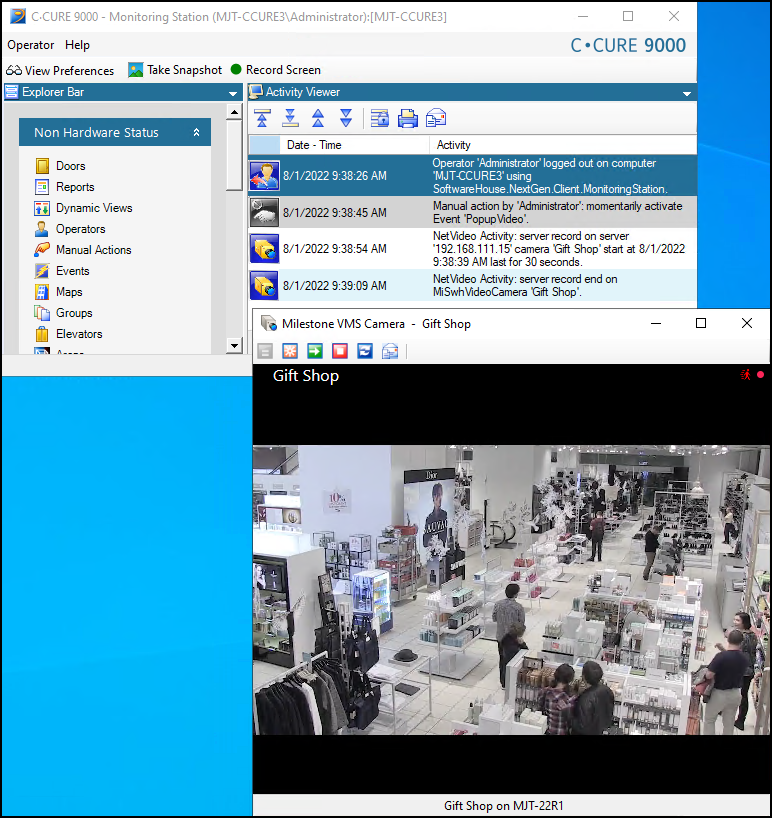The height and width of the screenshot is (818, 772).
Task: Select the Dynamic Views item
Action: click(94, 208)
